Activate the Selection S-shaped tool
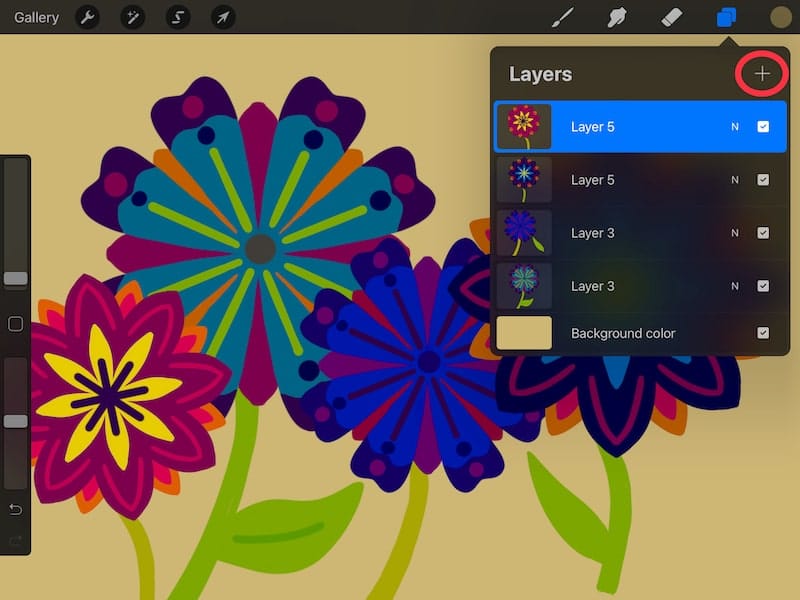The image size is (800, 600). click(178, 18)
